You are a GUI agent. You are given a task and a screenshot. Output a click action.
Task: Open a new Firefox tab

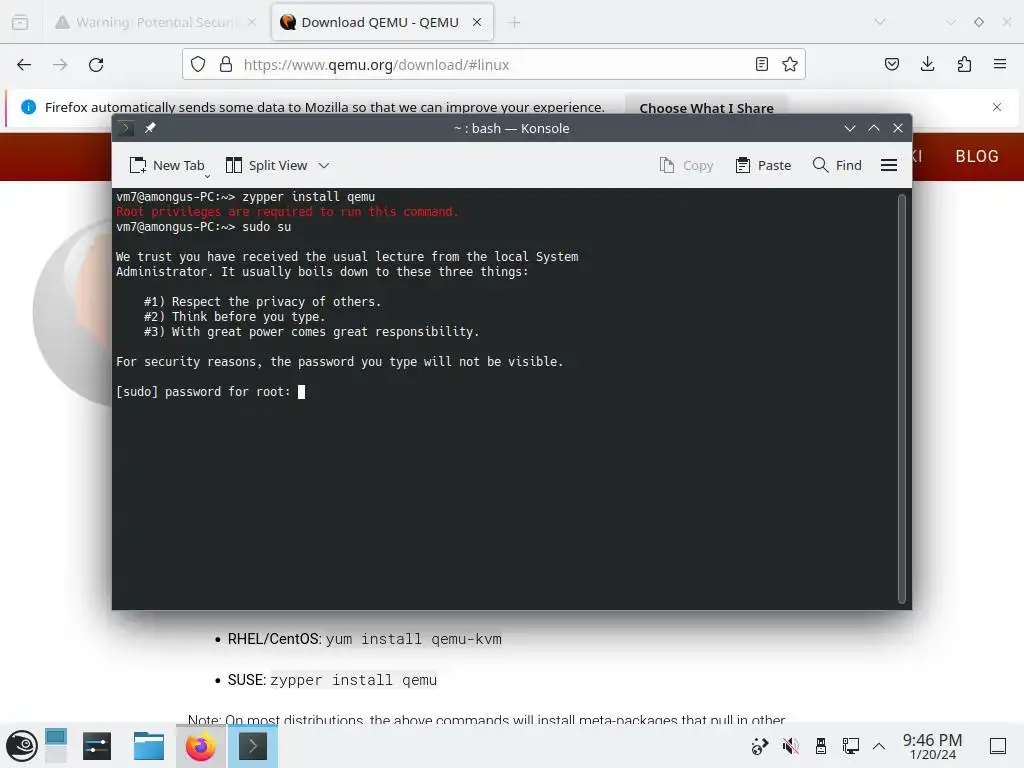pos(515,22)
